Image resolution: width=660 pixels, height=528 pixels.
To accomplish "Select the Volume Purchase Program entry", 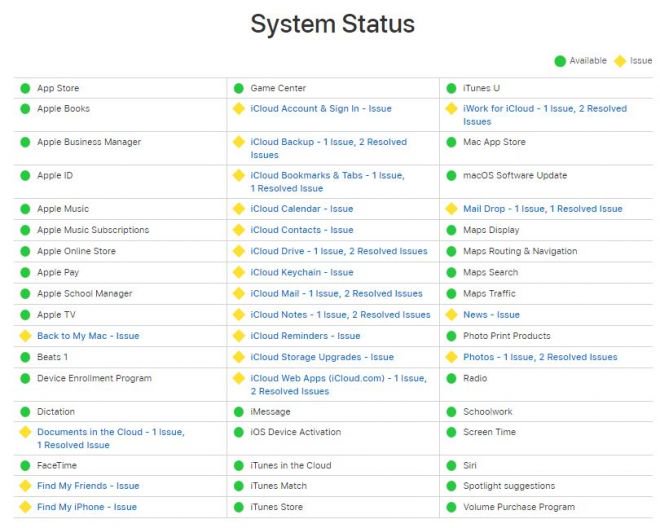I will [x=519, y=507].
